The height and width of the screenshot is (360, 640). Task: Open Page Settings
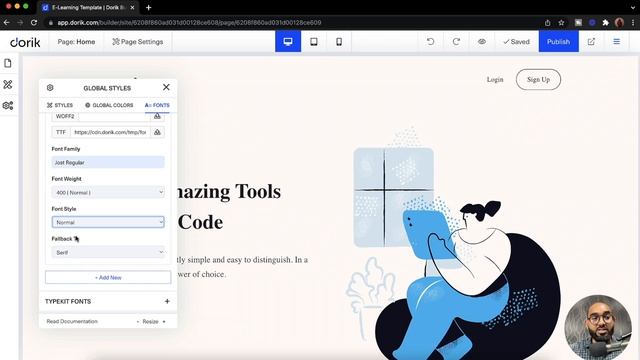[x=138, y=42]
